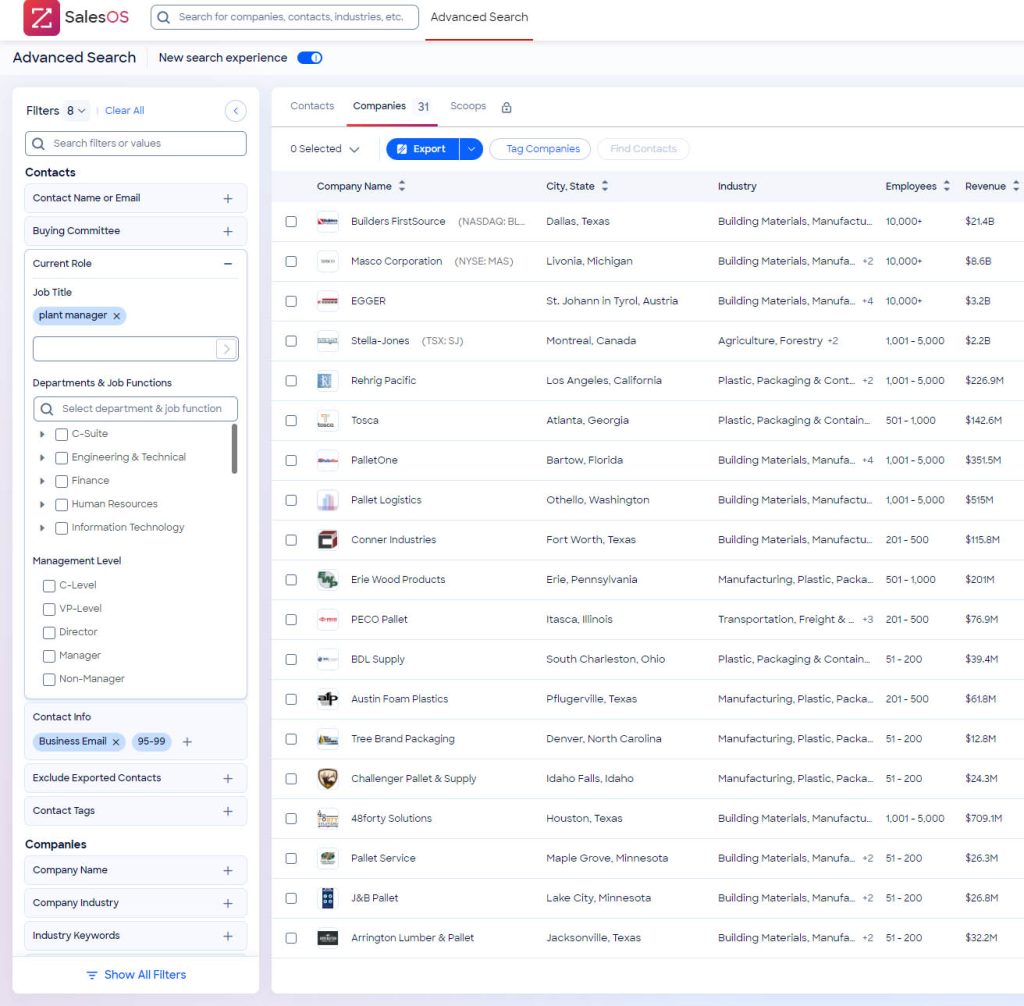Open the Advanced Search top tab

479,17
